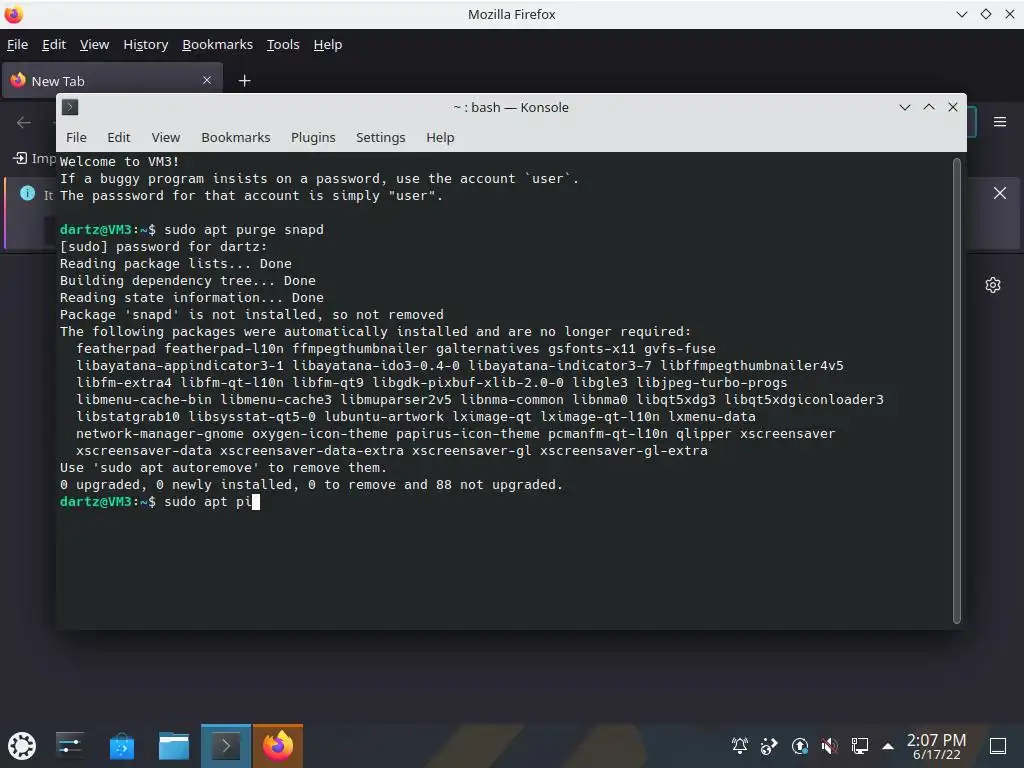Open Dolphin file manager from taskbar
Image resolution: width=1024 pixels, height=768 pixels.
pos(174,746)
